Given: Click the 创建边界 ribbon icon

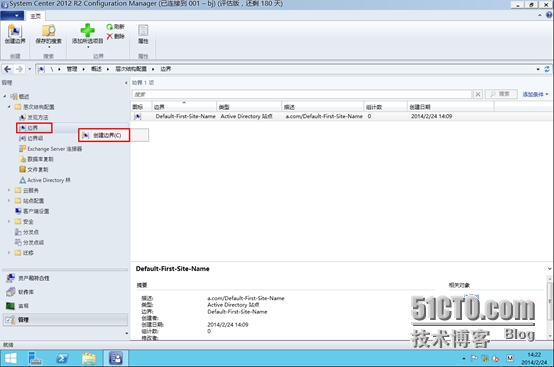Looking at the screenshot, I should (15, 34).
